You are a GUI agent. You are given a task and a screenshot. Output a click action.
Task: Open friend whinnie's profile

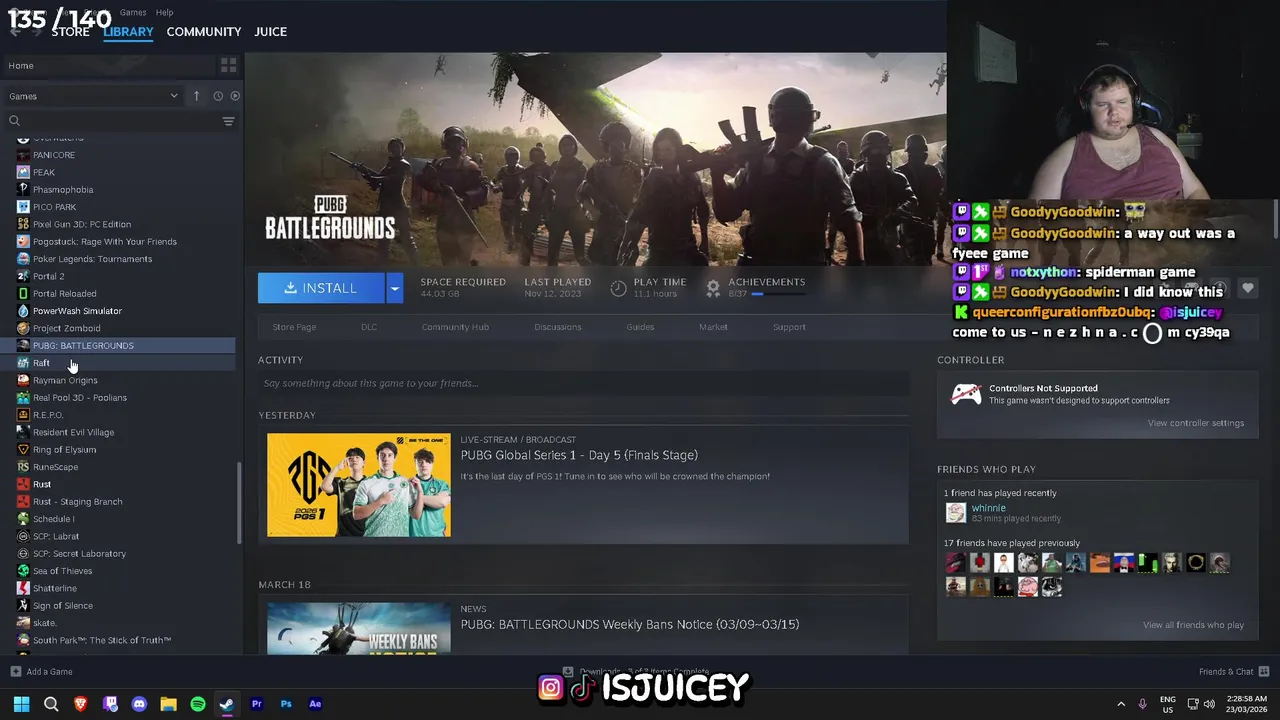coord(988,508)
